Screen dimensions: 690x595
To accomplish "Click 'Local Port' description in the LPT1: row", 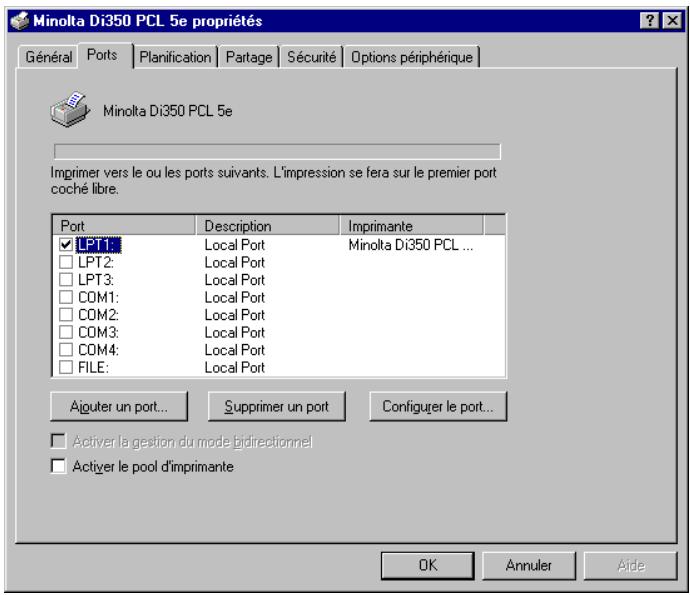I will point(235,245).
